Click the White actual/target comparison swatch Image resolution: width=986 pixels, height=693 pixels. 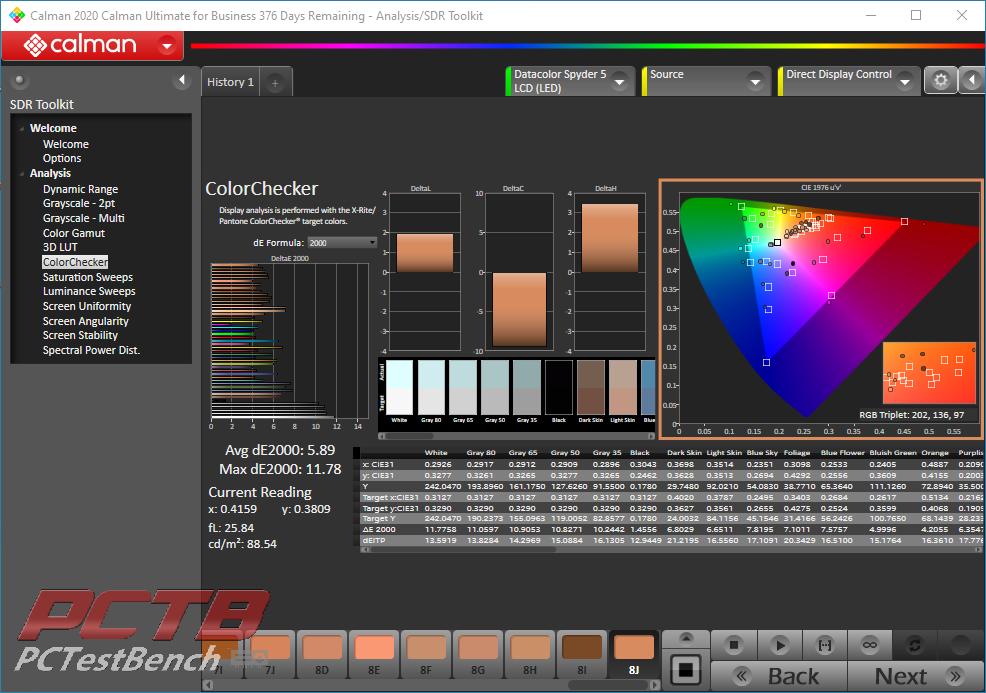(399, 387)
